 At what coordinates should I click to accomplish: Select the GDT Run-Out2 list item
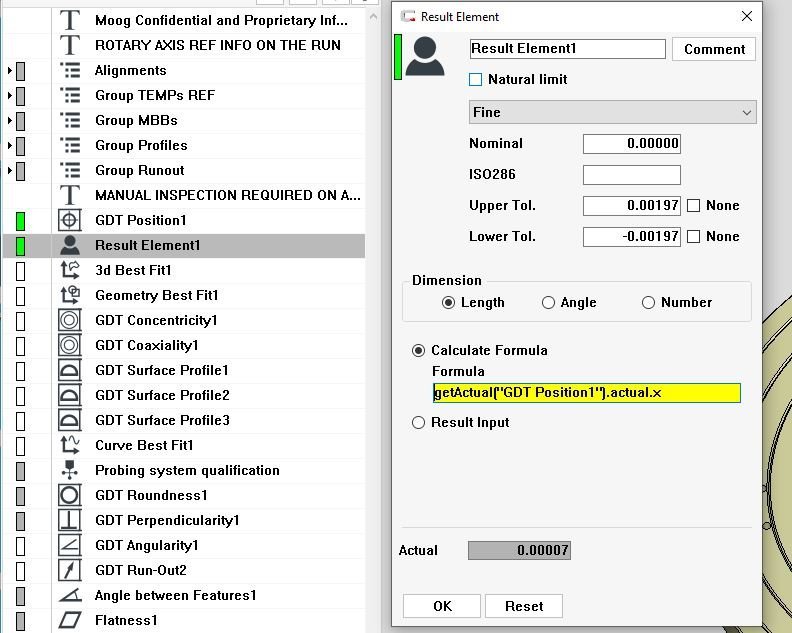184,570
